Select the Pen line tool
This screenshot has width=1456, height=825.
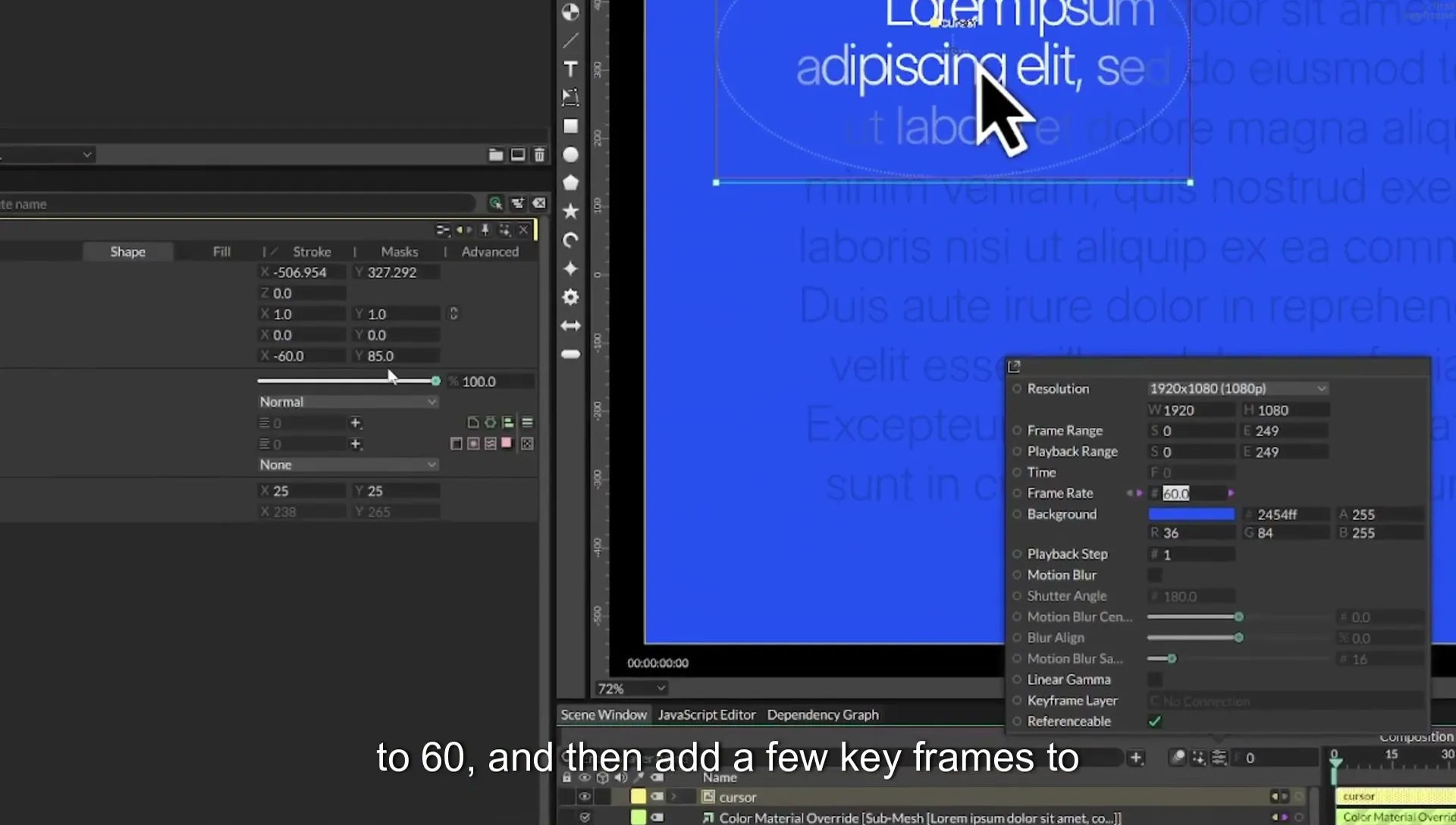coord(570,40)
